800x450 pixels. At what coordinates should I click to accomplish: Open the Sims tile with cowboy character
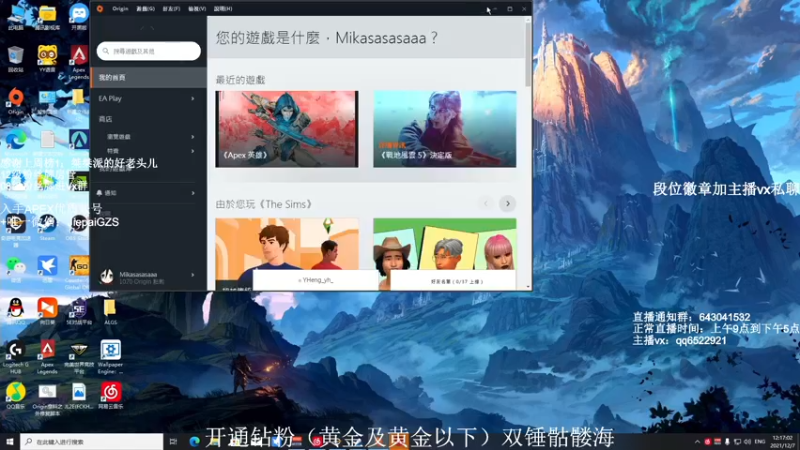445,244
